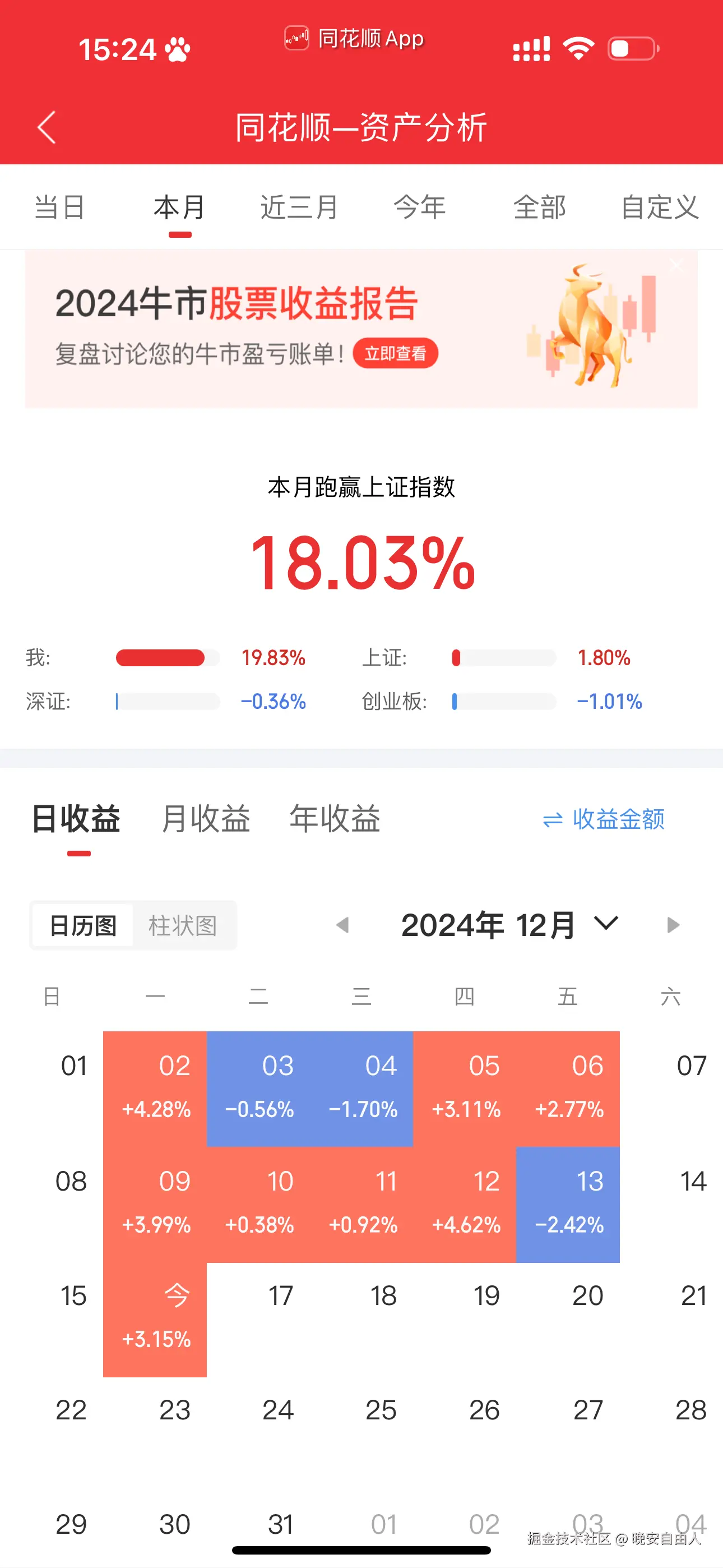Image resolution: width=723 pixels, height=1568 pixels.
Task: Tap my 19.83% return progress bar
Action: click(x=169, y=658)
